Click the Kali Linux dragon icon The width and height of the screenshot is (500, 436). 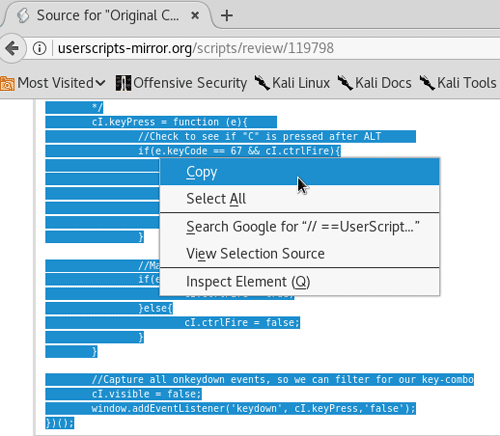click(262, 83)
